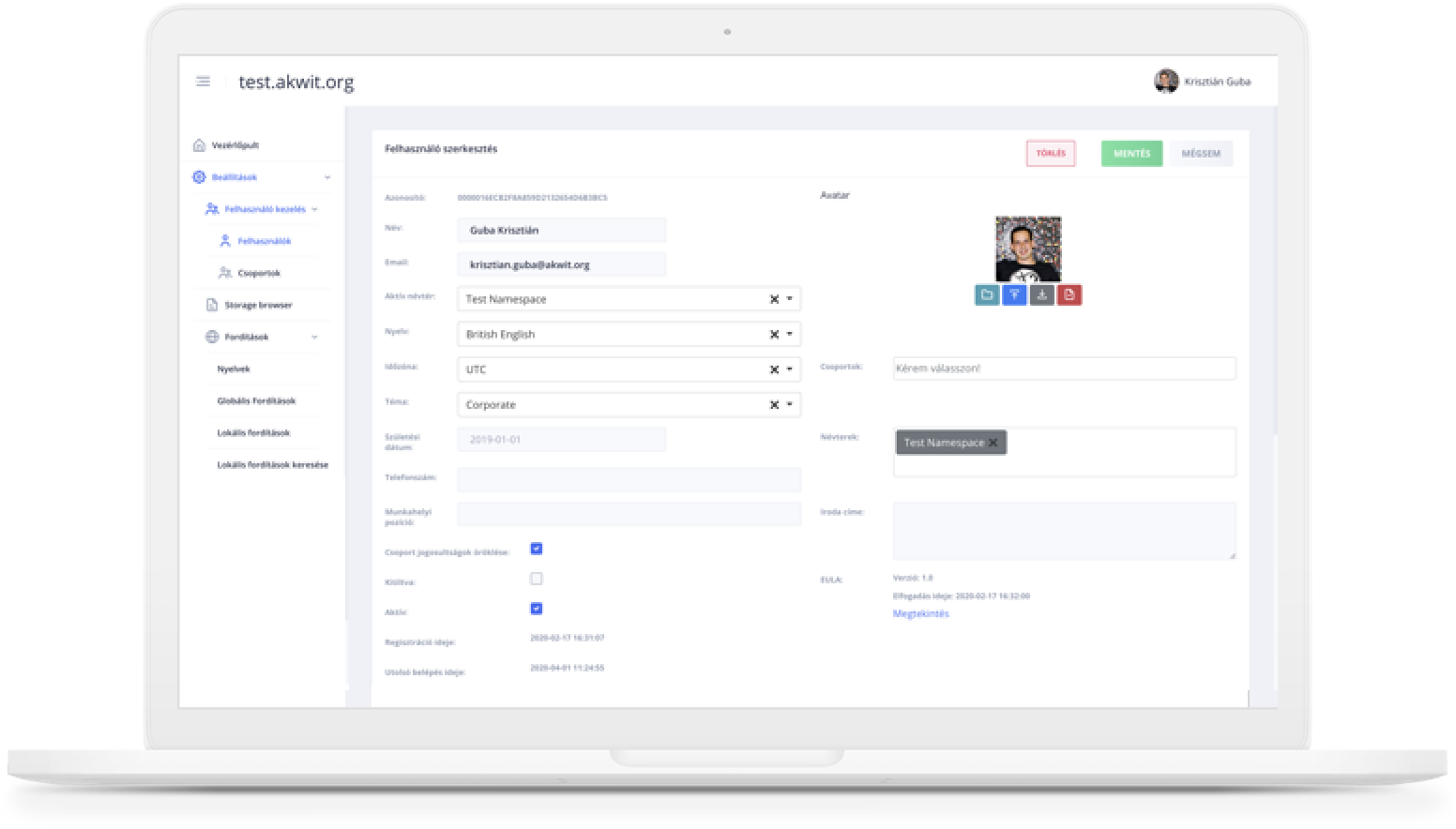This screenshot has height=829, width=1456.
Task: Click the Születési dátum date field
Action: (x=562, y=439)
